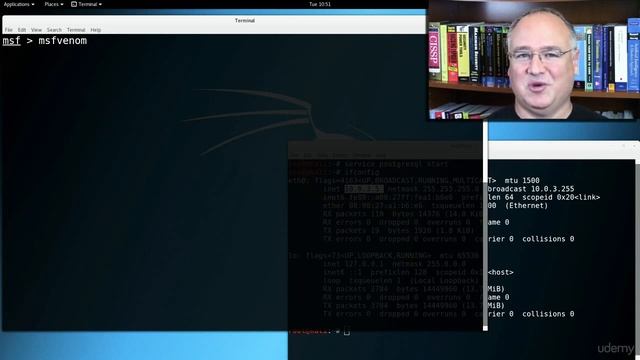
Task: Open the Places menu in top bar
Action: click(x=54, y=4)
